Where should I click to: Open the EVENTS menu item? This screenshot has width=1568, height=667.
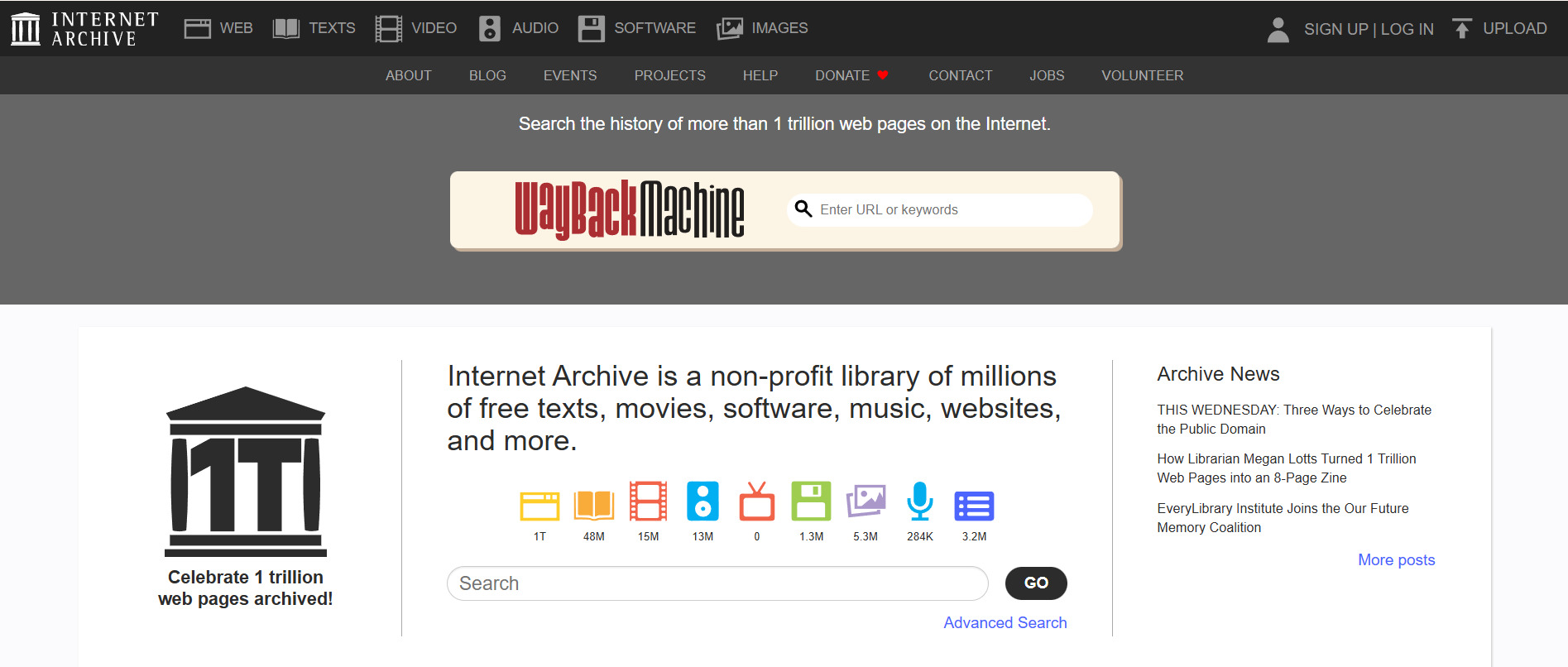(x=570, y=75)
